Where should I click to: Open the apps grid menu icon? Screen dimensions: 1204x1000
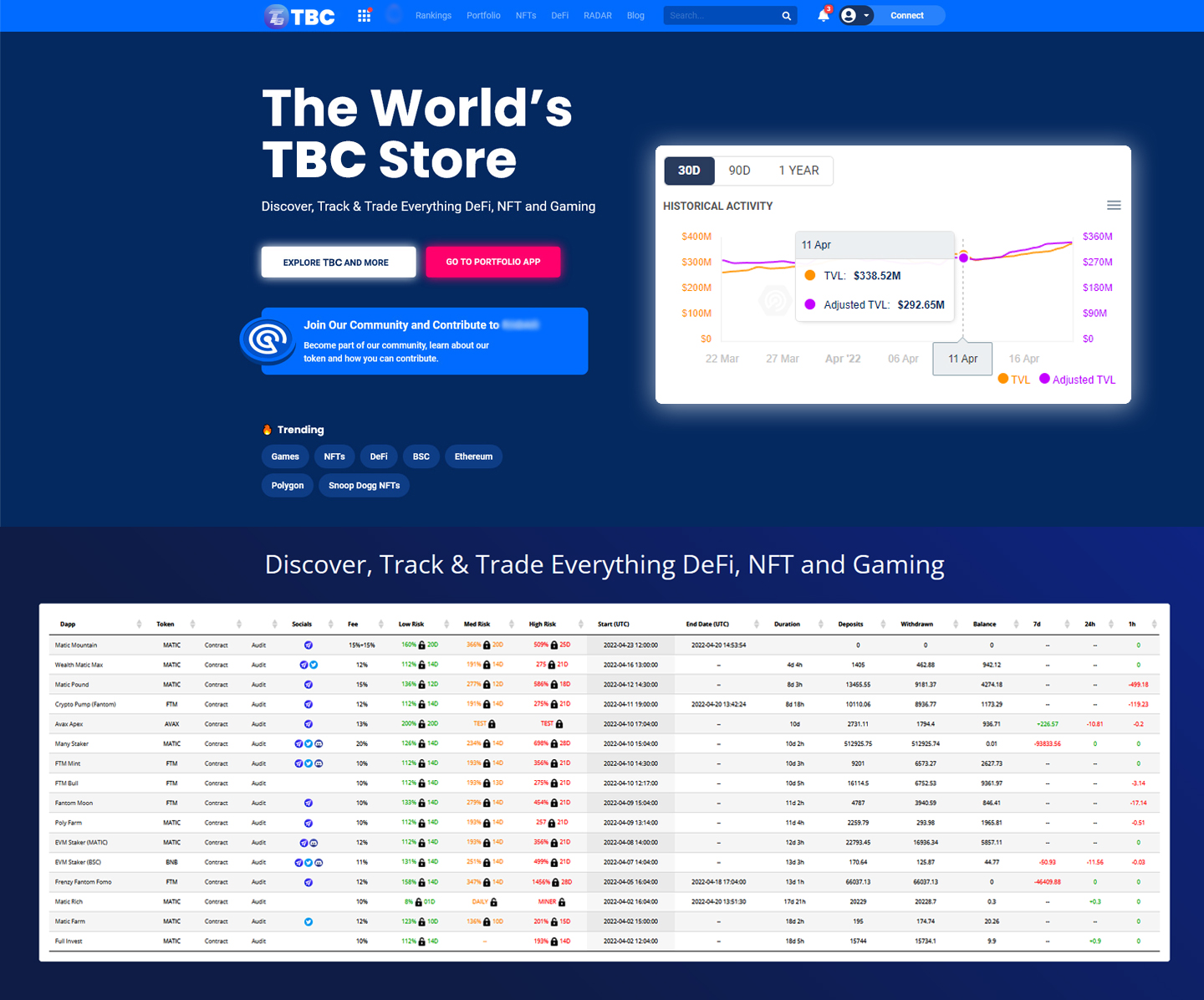(364, 15)
